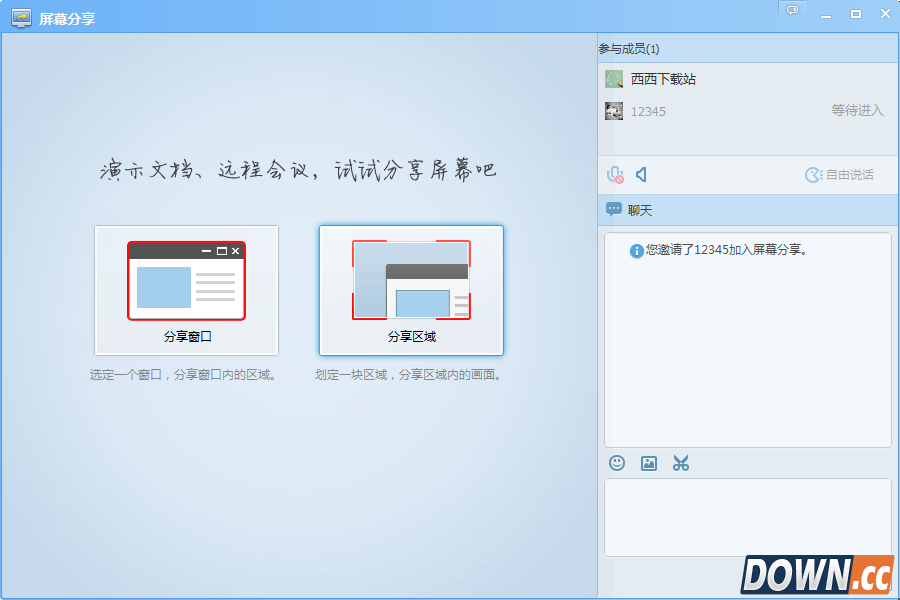Capture a screenshot with the scissors icon
The image size is (900, 600).
click(681, 463)
